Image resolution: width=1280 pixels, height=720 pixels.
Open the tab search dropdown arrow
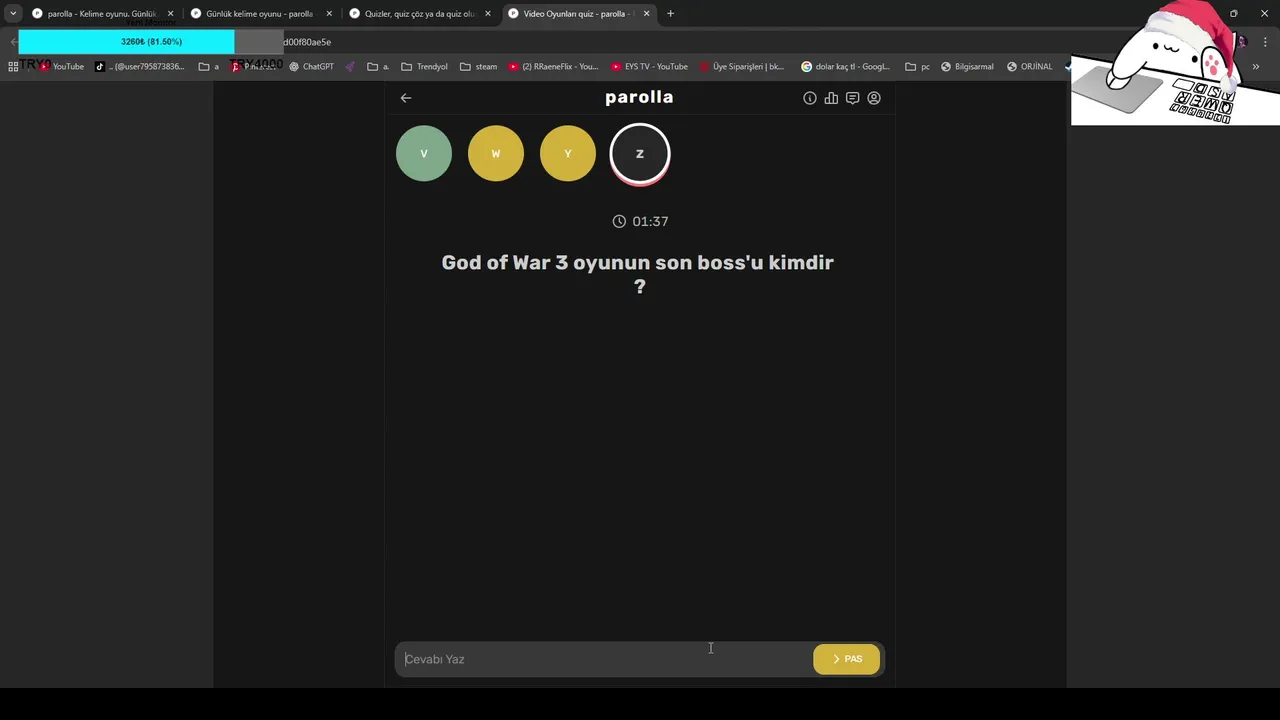tap(13, 14)
